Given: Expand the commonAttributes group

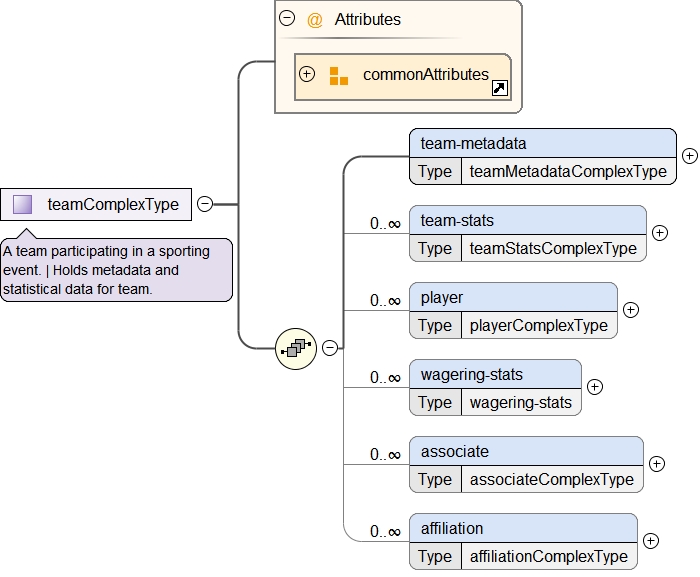Looking at the screenshot, I should 307,74.
